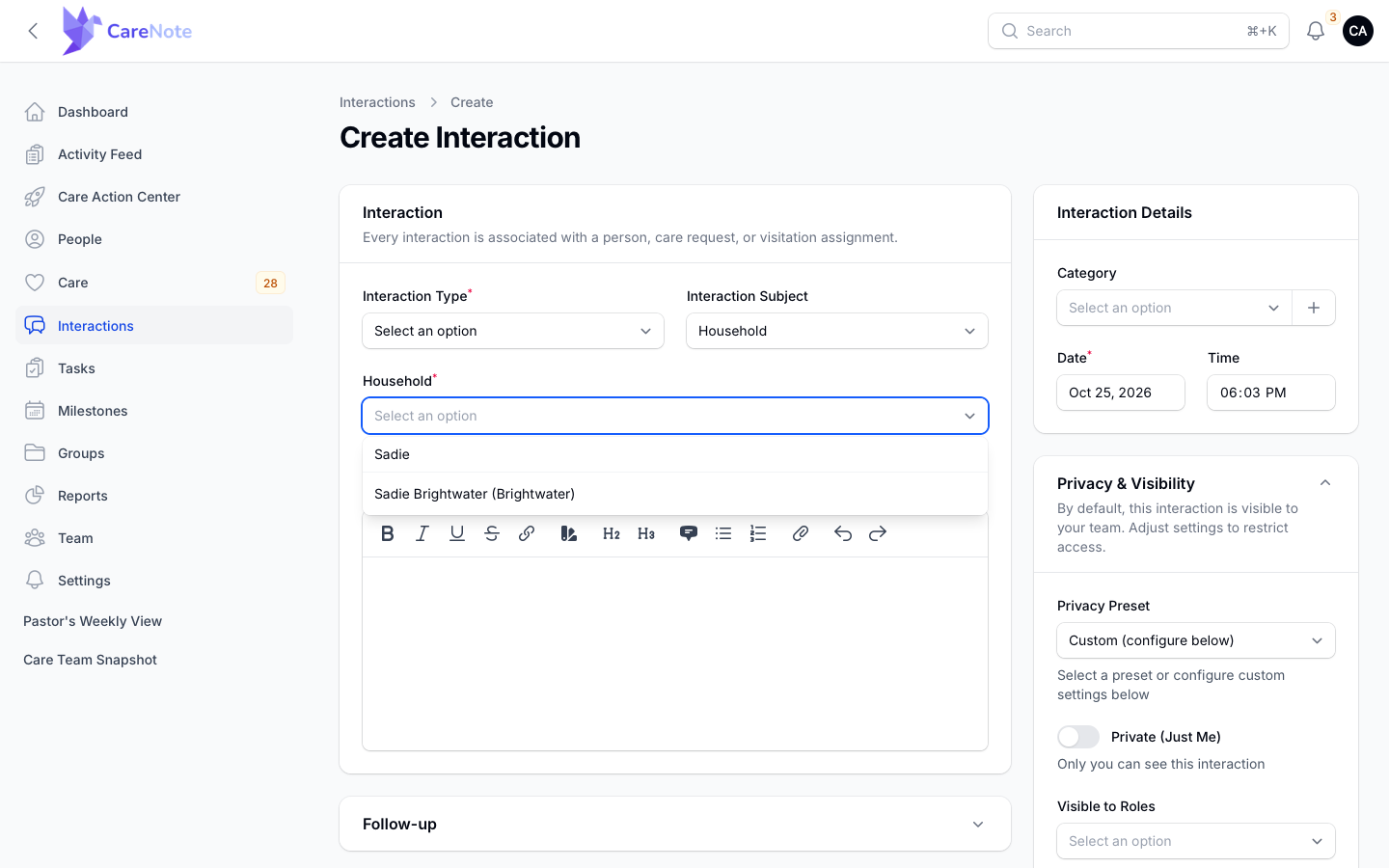1389x868 pixels.
Task: Start a numbered list
Action: click(758, 533)
